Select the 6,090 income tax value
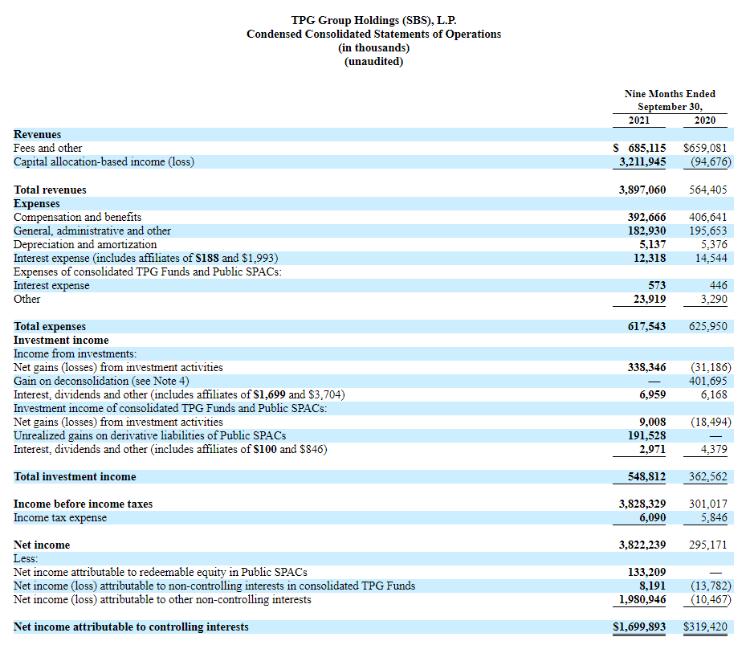The width and height of the screenshot is (750, 645). 652,518
